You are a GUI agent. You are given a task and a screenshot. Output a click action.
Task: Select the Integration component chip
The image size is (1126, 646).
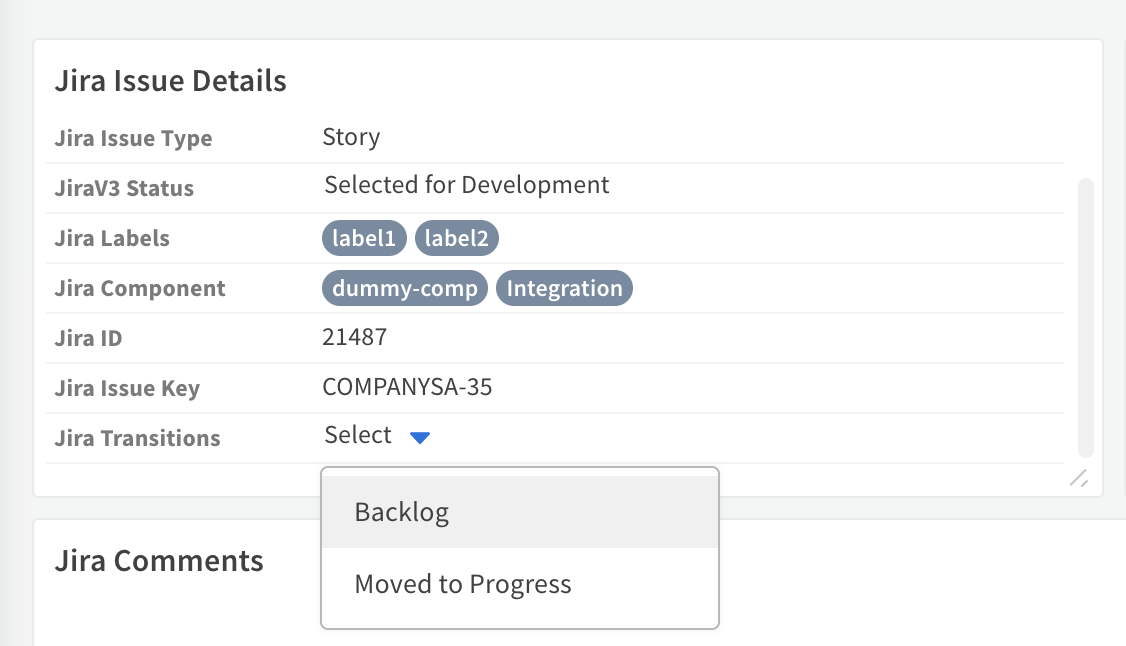[x=564, y=288]
